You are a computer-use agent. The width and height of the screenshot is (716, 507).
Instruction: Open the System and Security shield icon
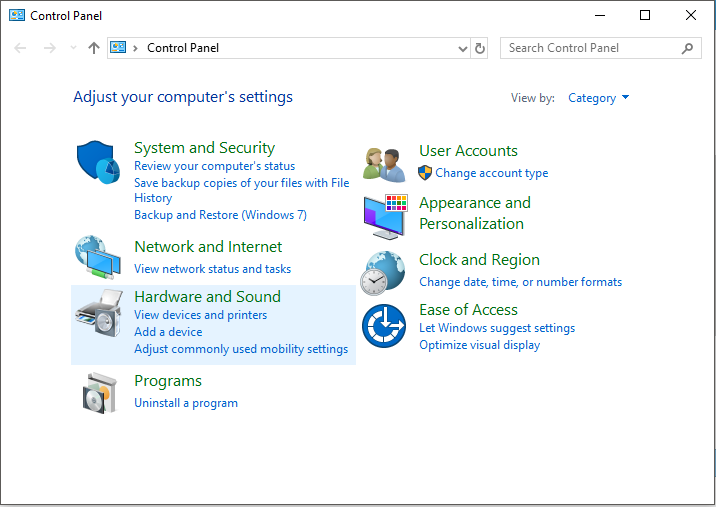tap(98, 162)
